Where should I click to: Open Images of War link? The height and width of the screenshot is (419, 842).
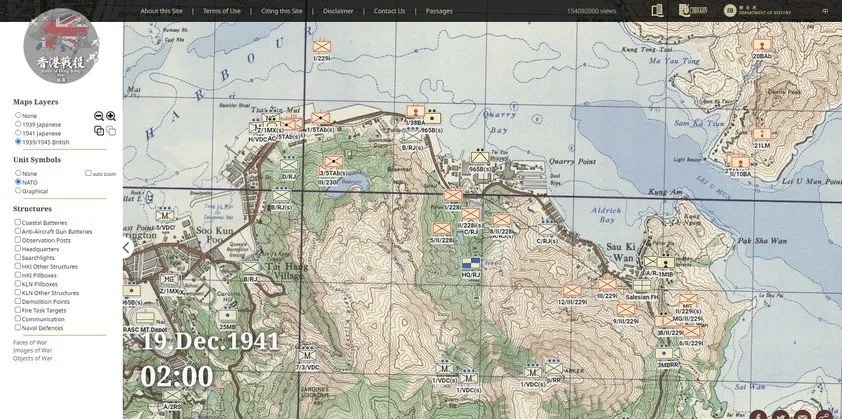coord(32,350)
